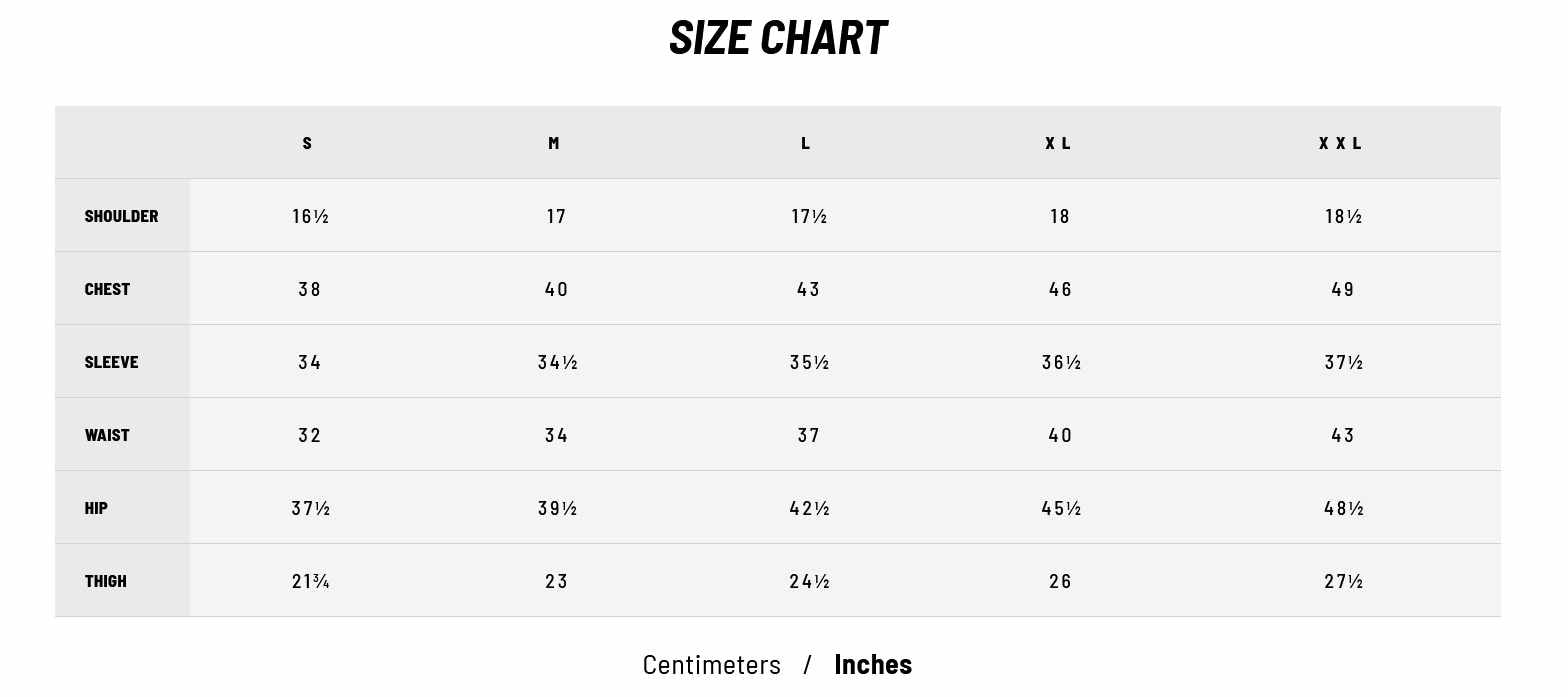Click the 16½ shoulder value for S

click(310, 216)
